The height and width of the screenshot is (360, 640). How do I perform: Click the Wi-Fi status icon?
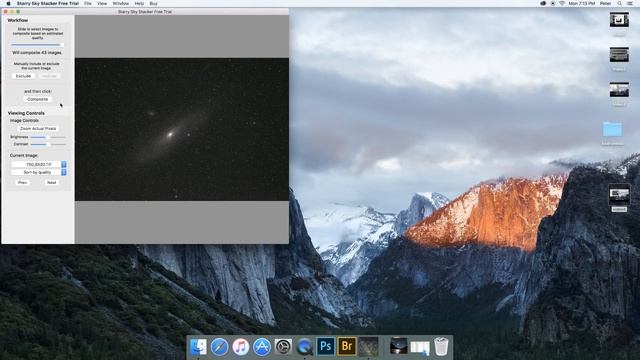click(x=562, y=3)
